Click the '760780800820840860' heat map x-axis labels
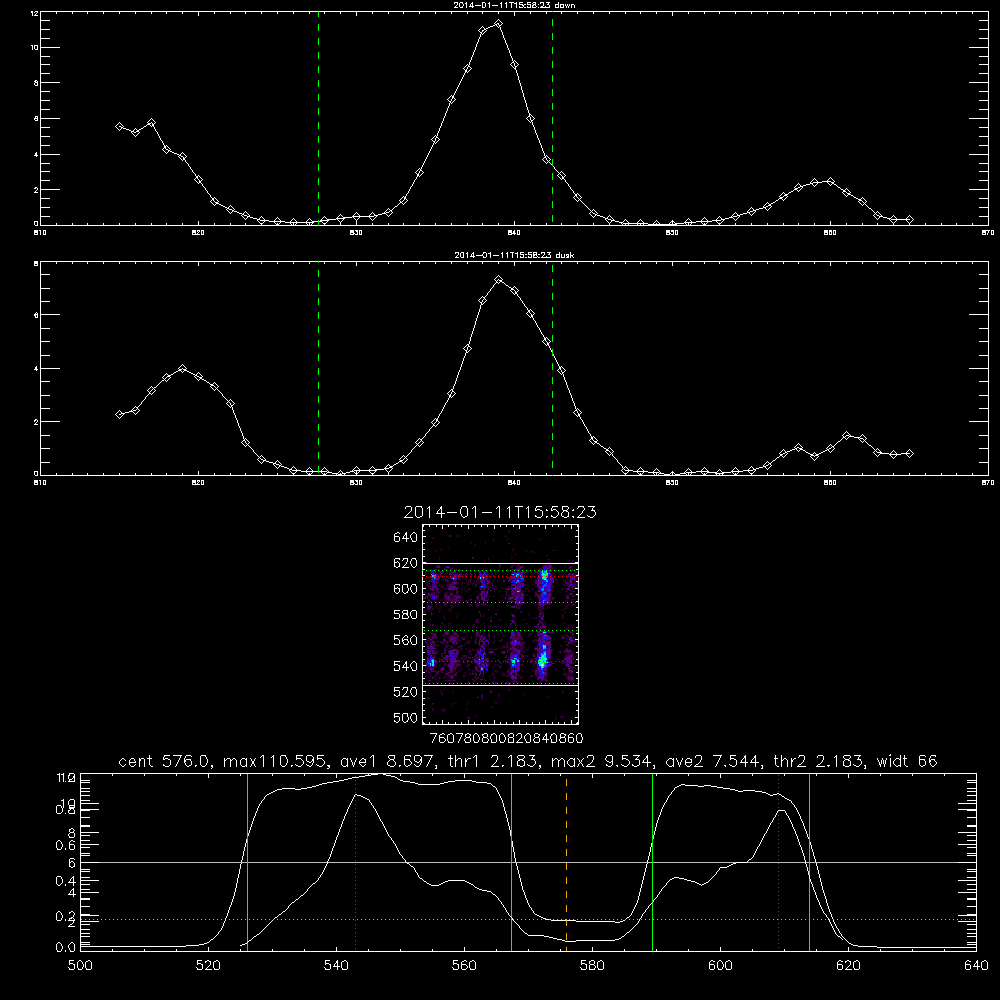Image resolution: width=1000 pixels, height=1000 pixels. [506, 738]
